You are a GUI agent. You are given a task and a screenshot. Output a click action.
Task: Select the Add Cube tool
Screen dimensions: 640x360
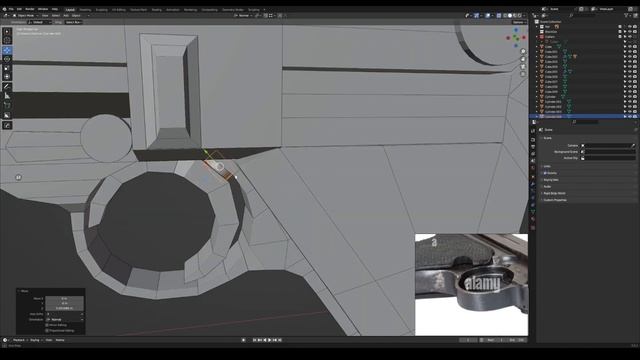click(7, 105)
